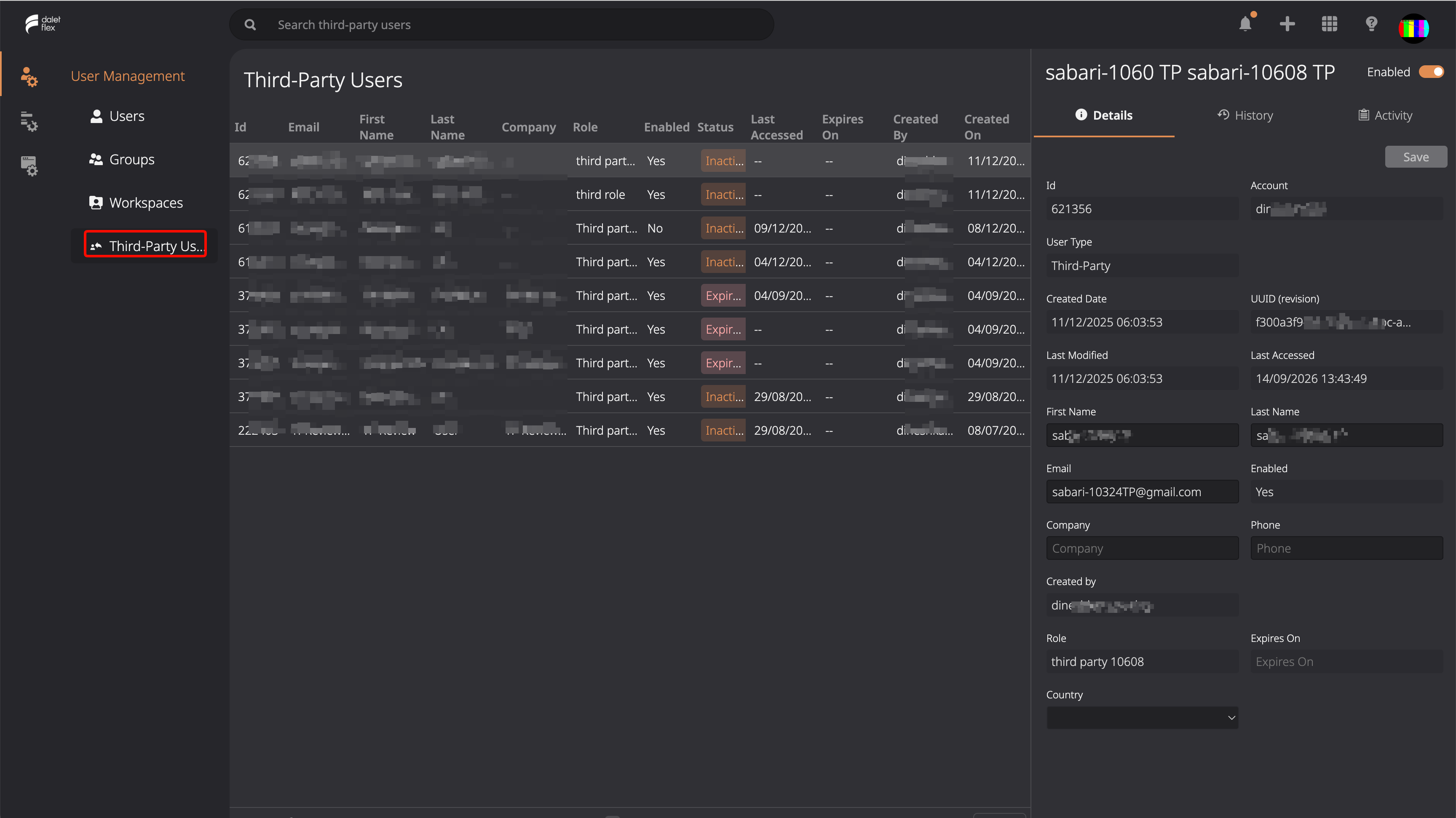Open the workflow settings sidebar icon
The height and width of the screenshot is (818, 1456).
coord(29,121)
